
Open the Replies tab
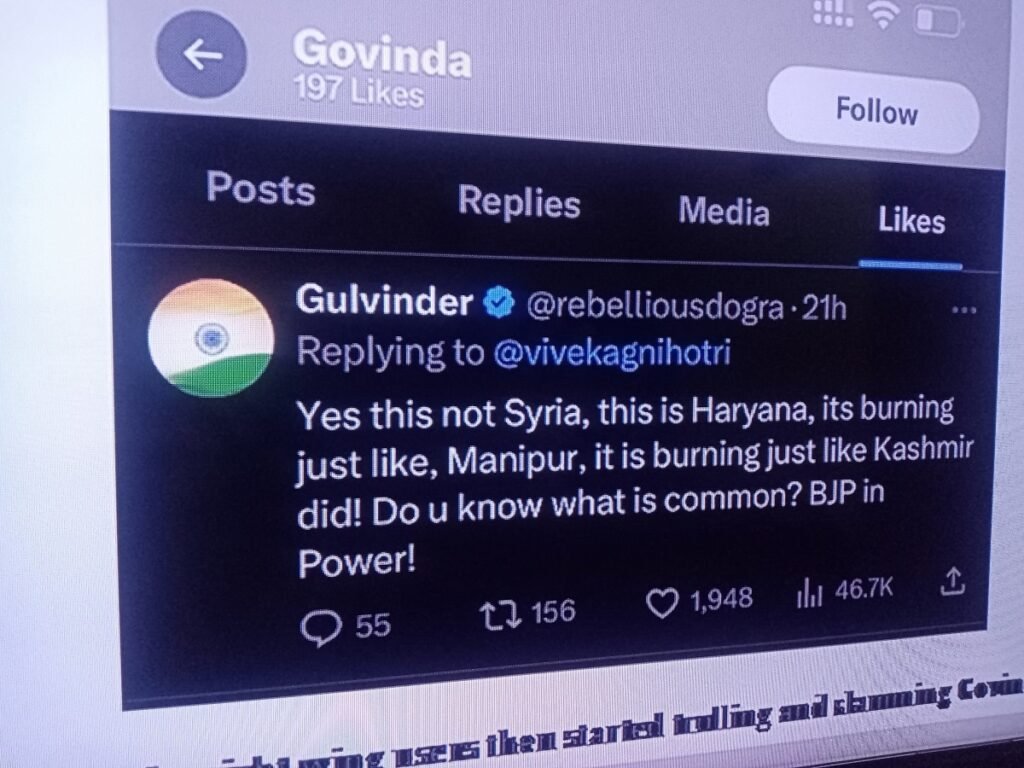(519, 200)
